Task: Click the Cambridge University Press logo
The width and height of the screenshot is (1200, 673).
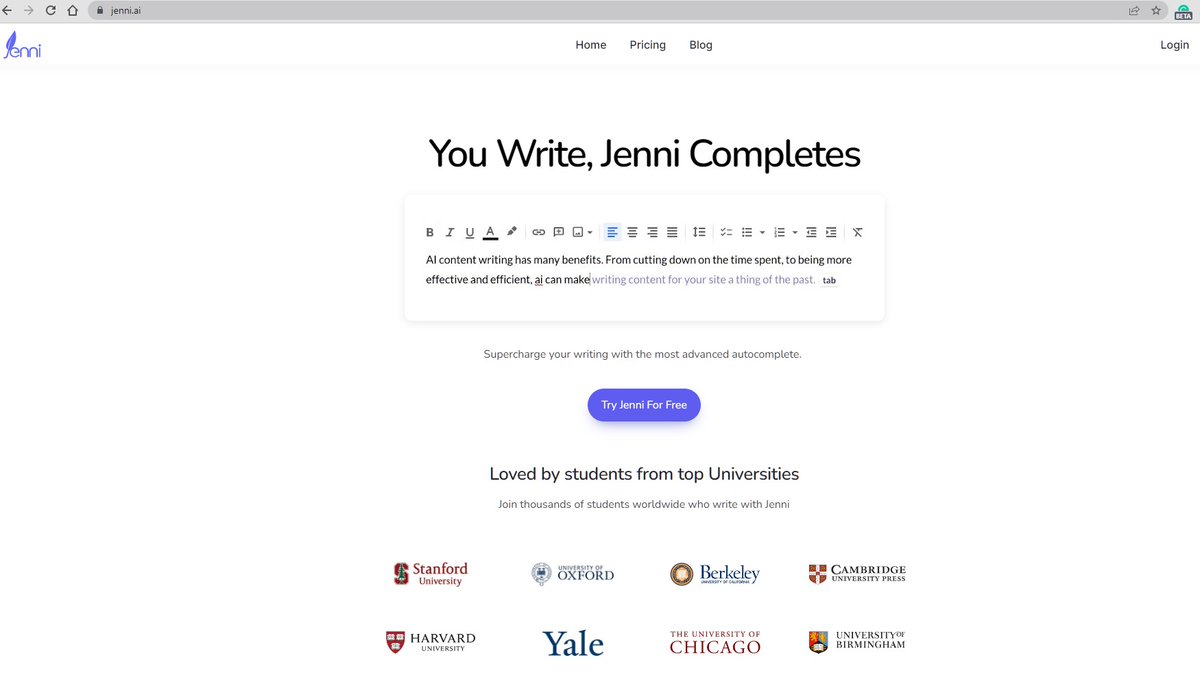Action: [x=857, y=573]
